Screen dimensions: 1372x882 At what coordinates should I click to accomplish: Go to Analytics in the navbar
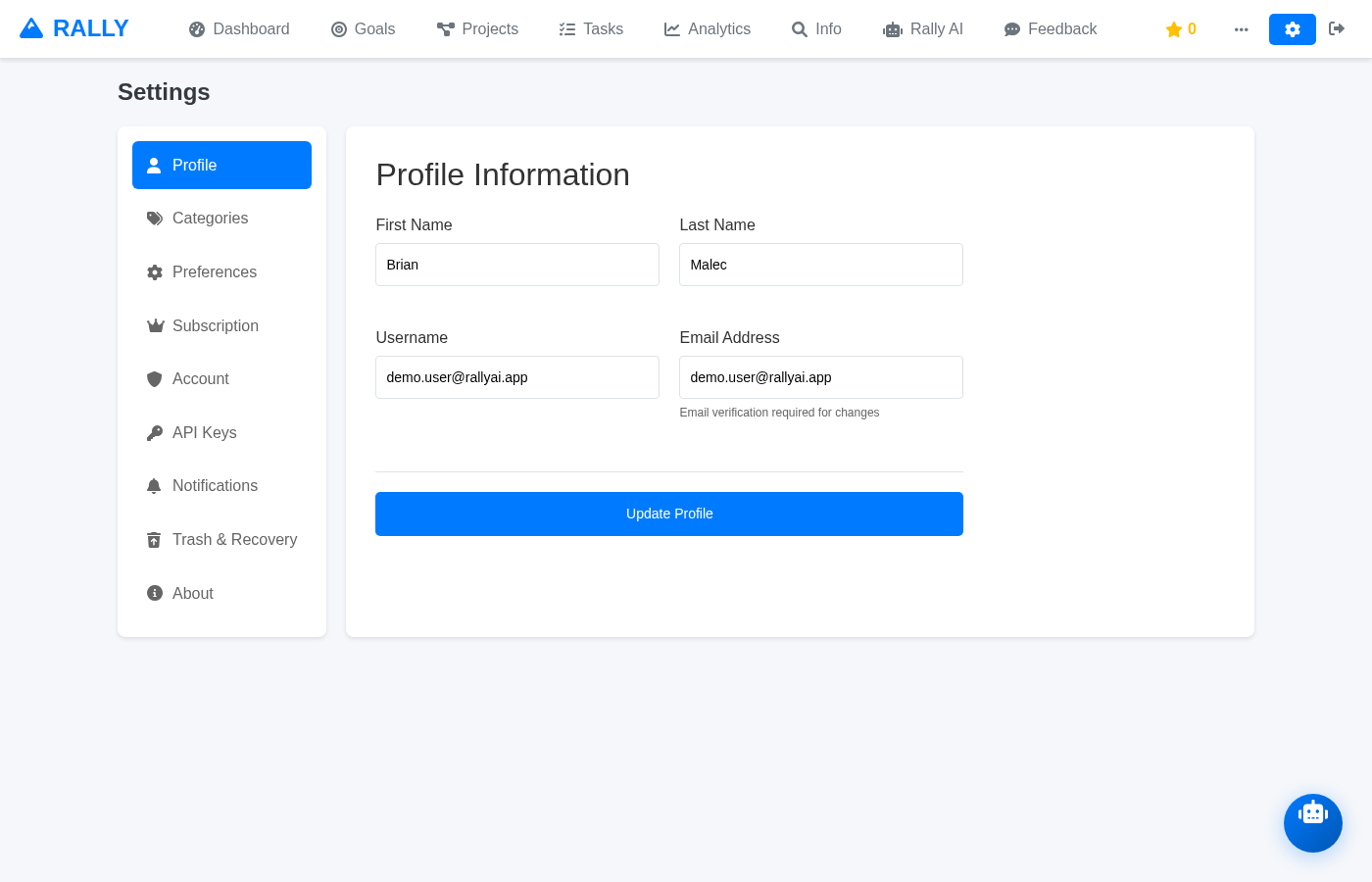click(707, 29)
